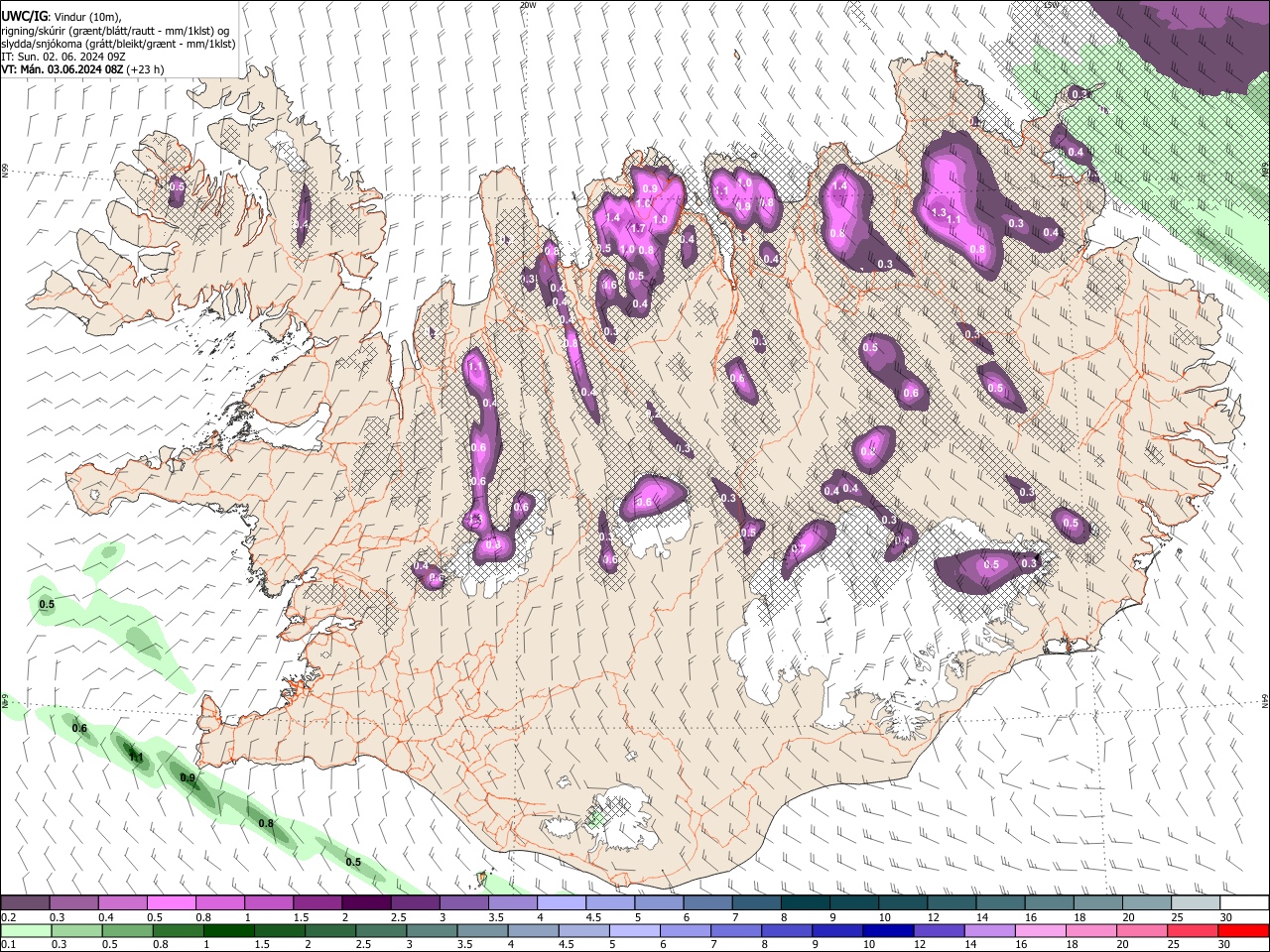Pick the grey-teal snow swatch labeled 14

(x=1000, y=903)
